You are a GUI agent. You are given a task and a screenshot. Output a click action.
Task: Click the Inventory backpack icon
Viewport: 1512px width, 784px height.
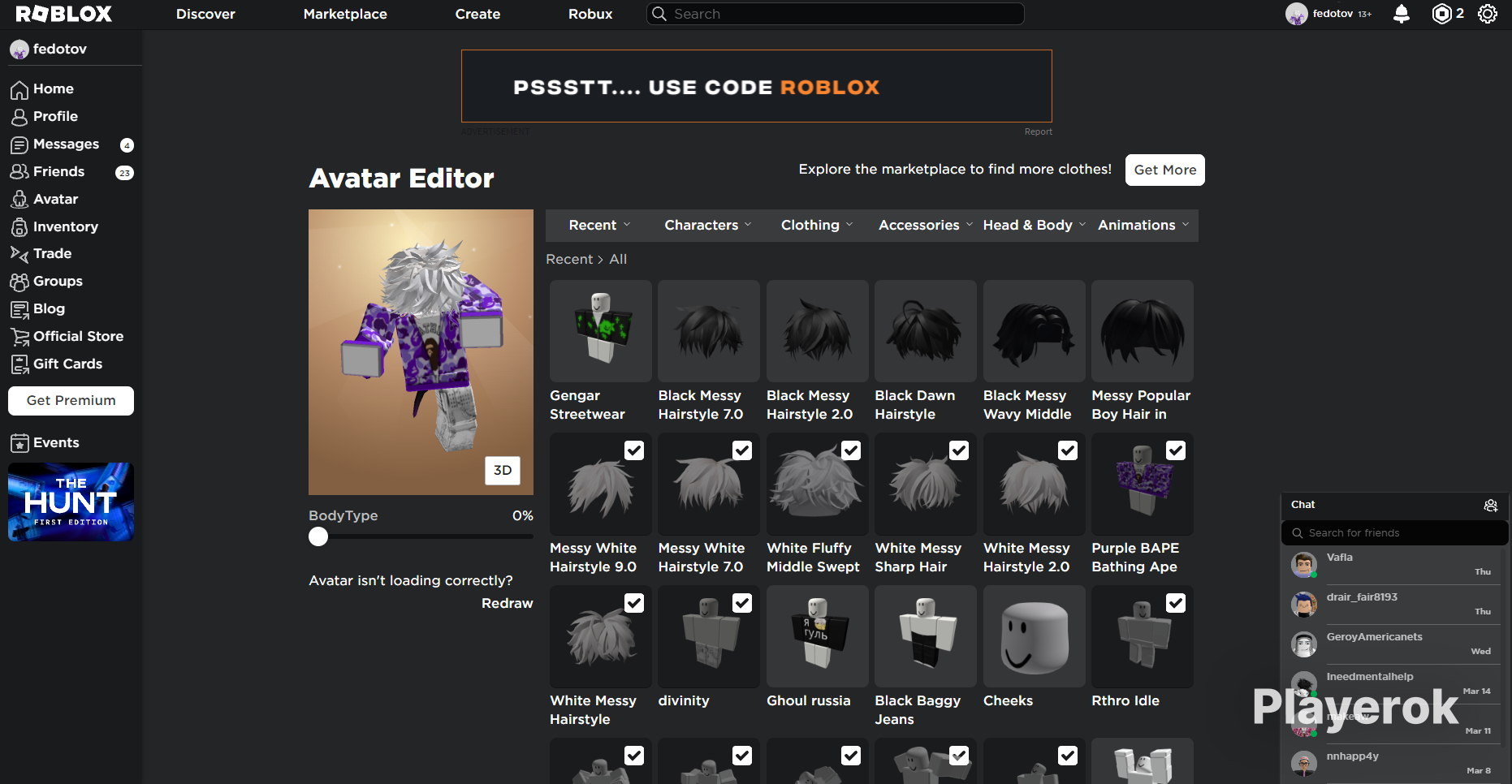19,227
